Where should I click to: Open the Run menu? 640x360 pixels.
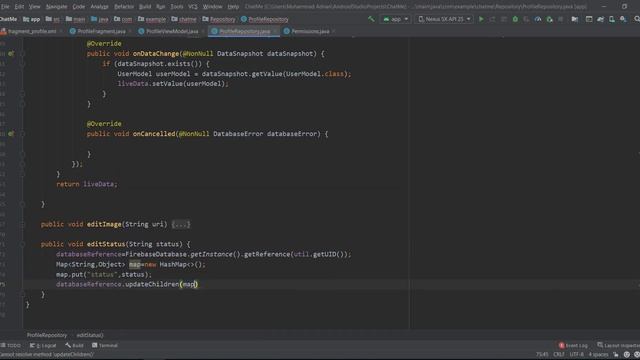point(161,7)
